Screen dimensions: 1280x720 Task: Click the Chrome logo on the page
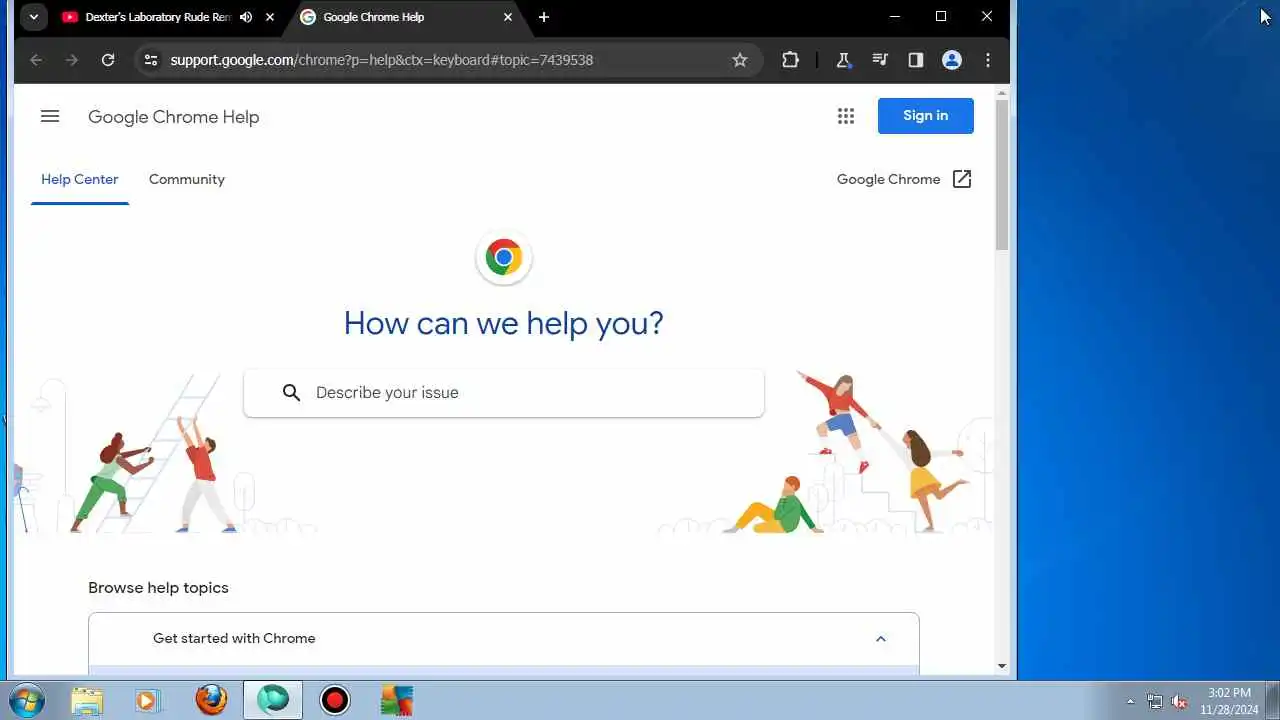(504, 258)
